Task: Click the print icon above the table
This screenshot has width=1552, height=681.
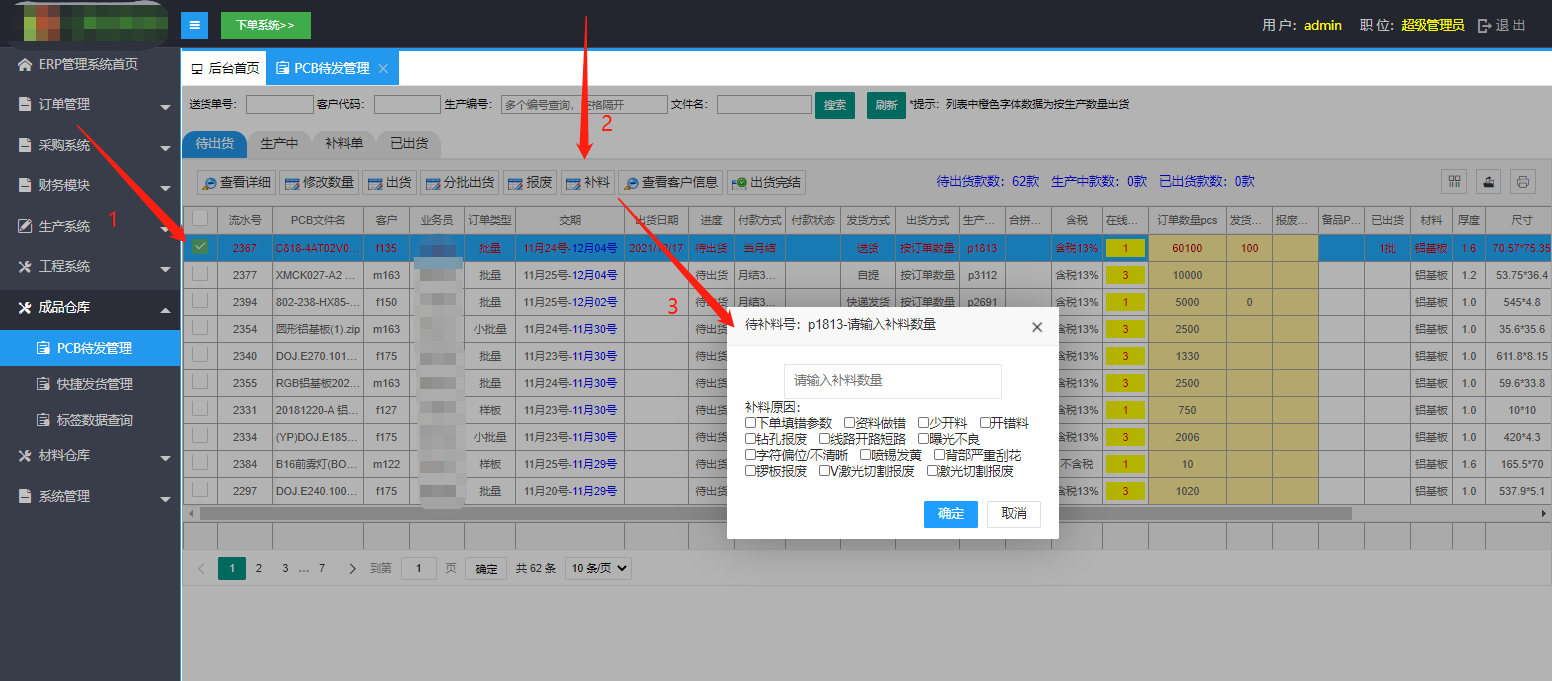Action: click(x=1522, y=181)
